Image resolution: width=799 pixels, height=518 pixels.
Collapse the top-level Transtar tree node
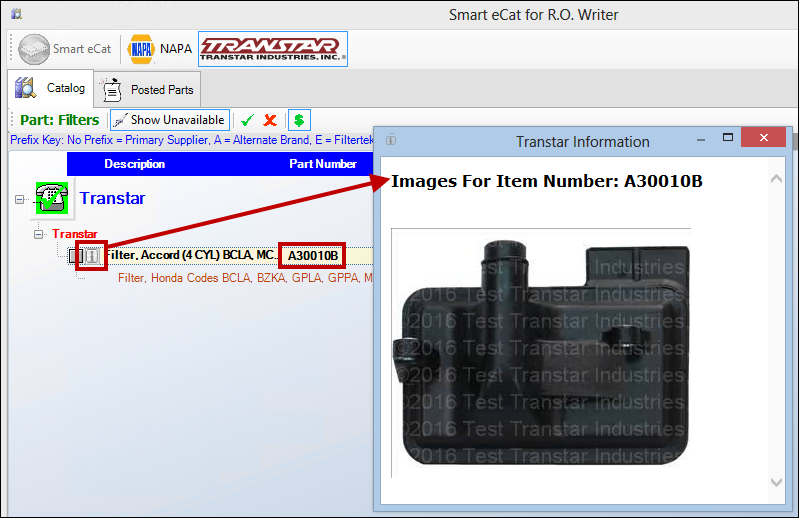coord(20,199)
